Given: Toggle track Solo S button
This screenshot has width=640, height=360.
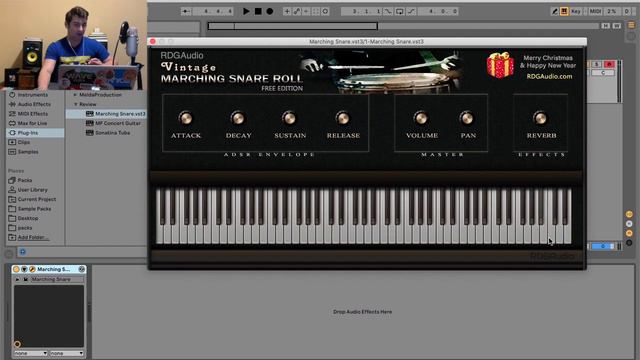Looking at the screenshot, I should (597, 64).
